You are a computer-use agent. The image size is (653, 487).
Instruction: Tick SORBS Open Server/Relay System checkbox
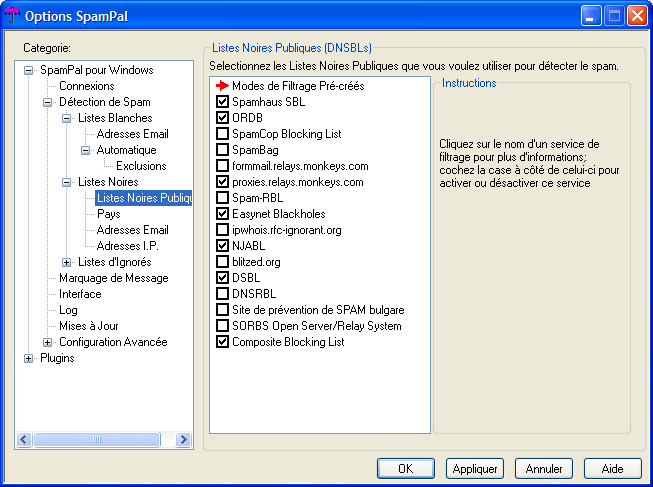click(222, 325)
